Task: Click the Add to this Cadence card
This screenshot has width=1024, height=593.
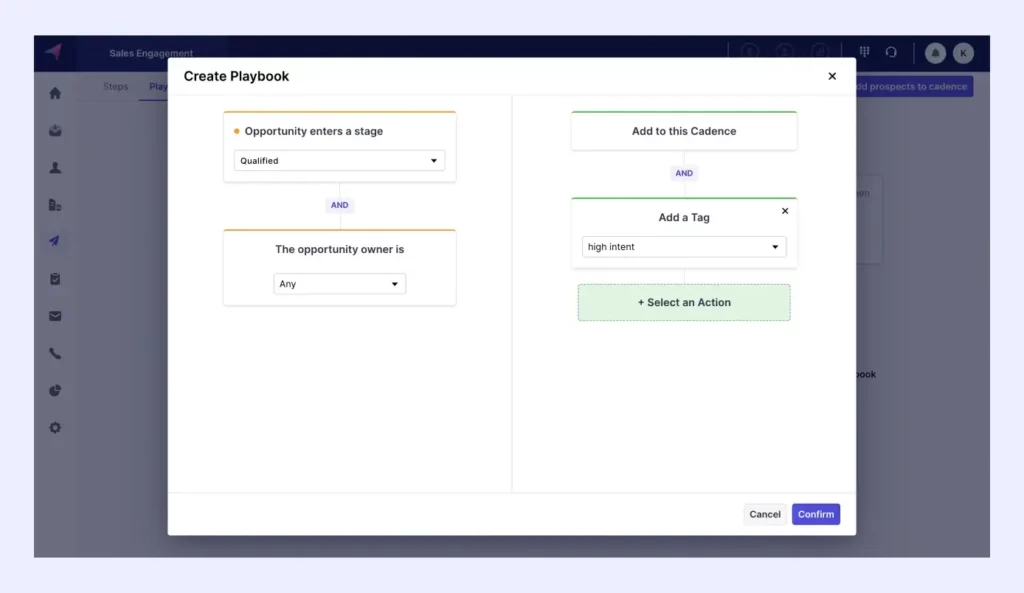Action: pyautogui.click(x=684, y=131)
